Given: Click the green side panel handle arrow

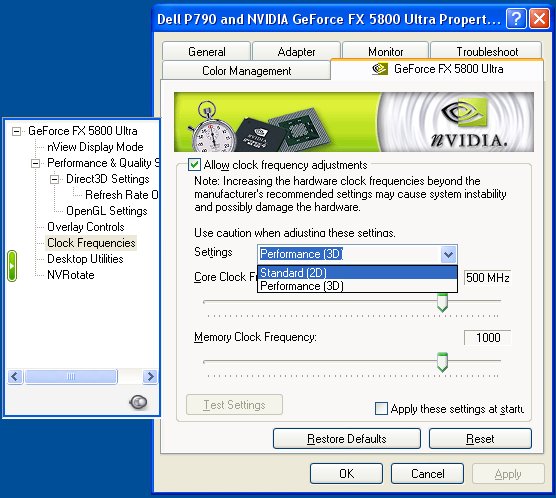Looking at the screenshot, I should 12,266.
